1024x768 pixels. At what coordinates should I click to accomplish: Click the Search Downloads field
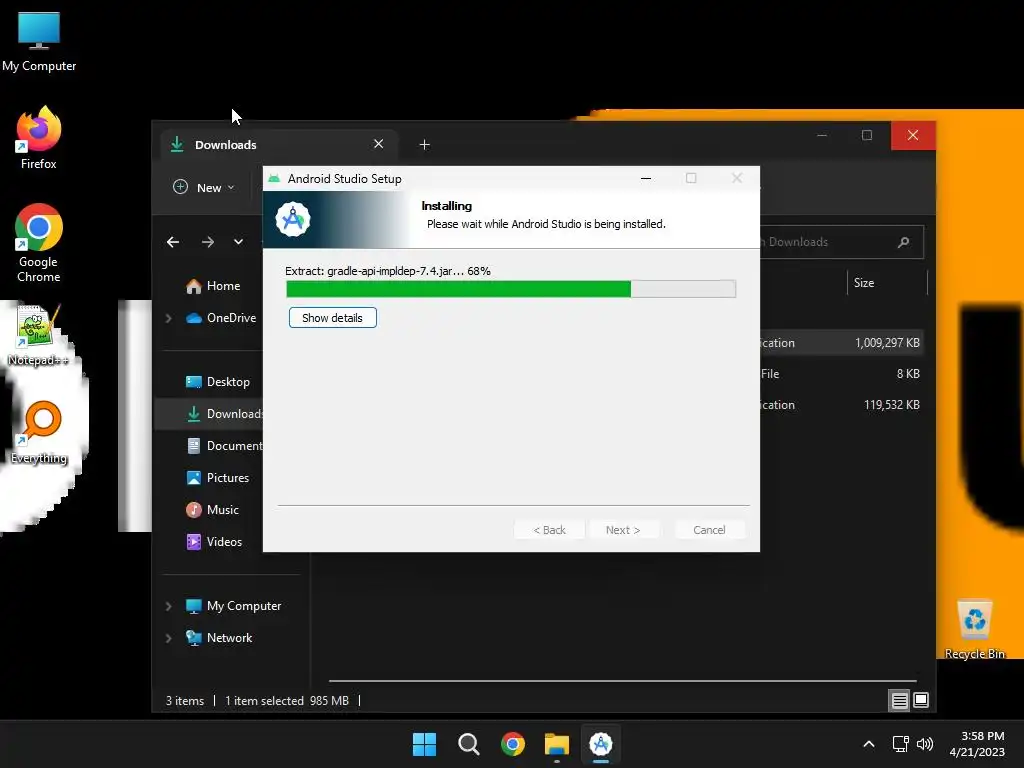pos(842,242)
